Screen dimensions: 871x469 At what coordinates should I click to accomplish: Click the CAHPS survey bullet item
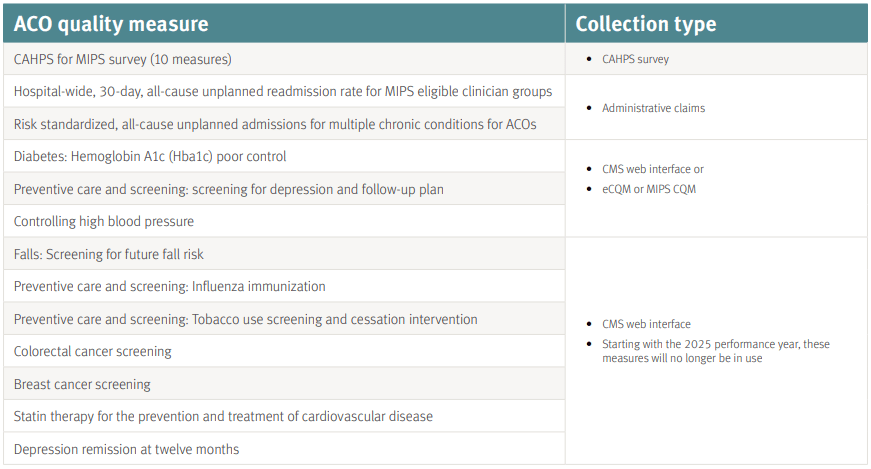pos(635,59)
